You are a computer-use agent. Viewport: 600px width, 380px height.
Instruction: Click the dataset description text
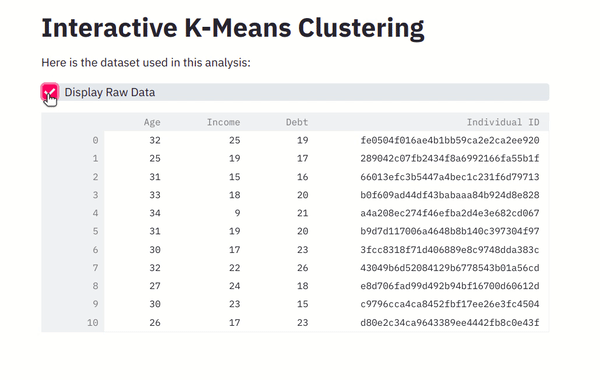pyautogui.click(x=146, y=62)
